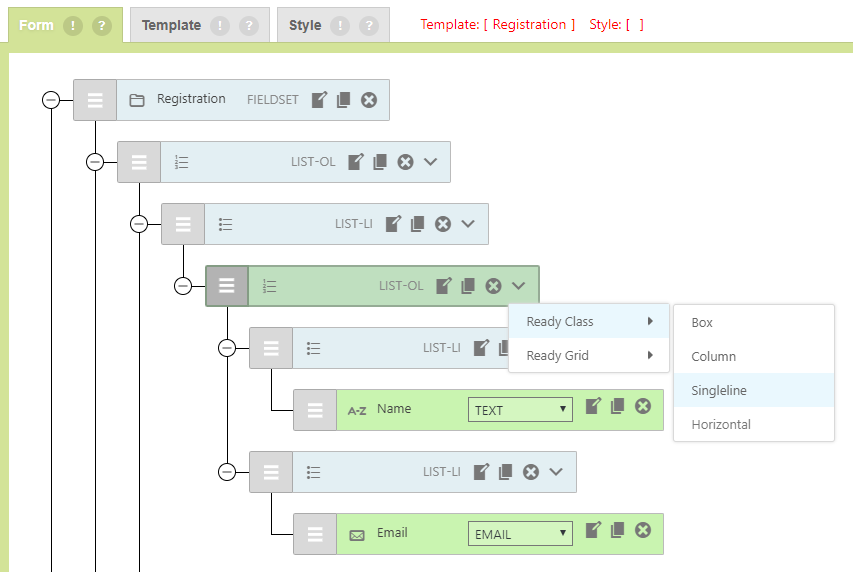Screen dimensions: 853x572
Task: Edit the Registration fieldset
Action: tap(319, 99)
